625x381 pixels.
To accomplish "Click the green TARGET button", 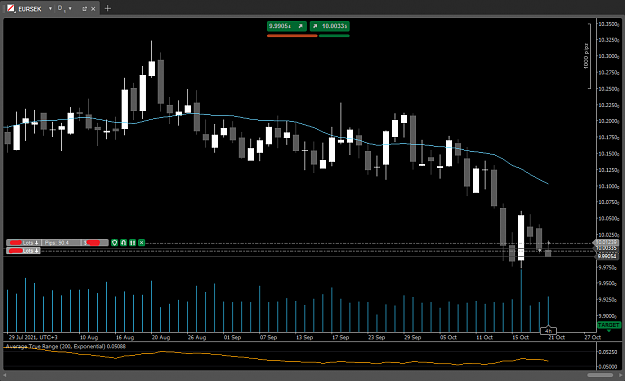I will pyautogui.click(x=609, y=325).
